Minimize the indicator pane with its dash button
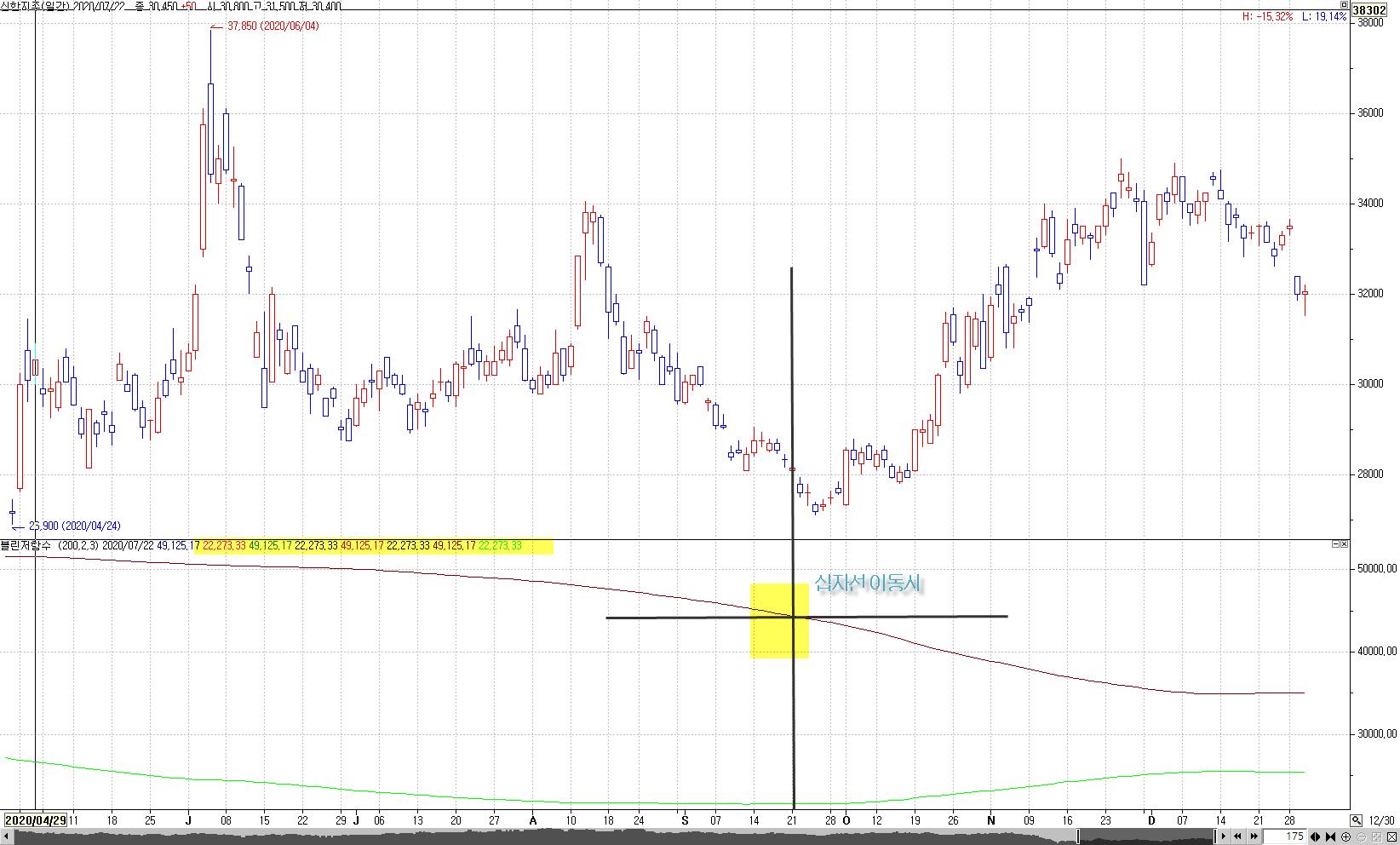 [x=1335, y=544]
